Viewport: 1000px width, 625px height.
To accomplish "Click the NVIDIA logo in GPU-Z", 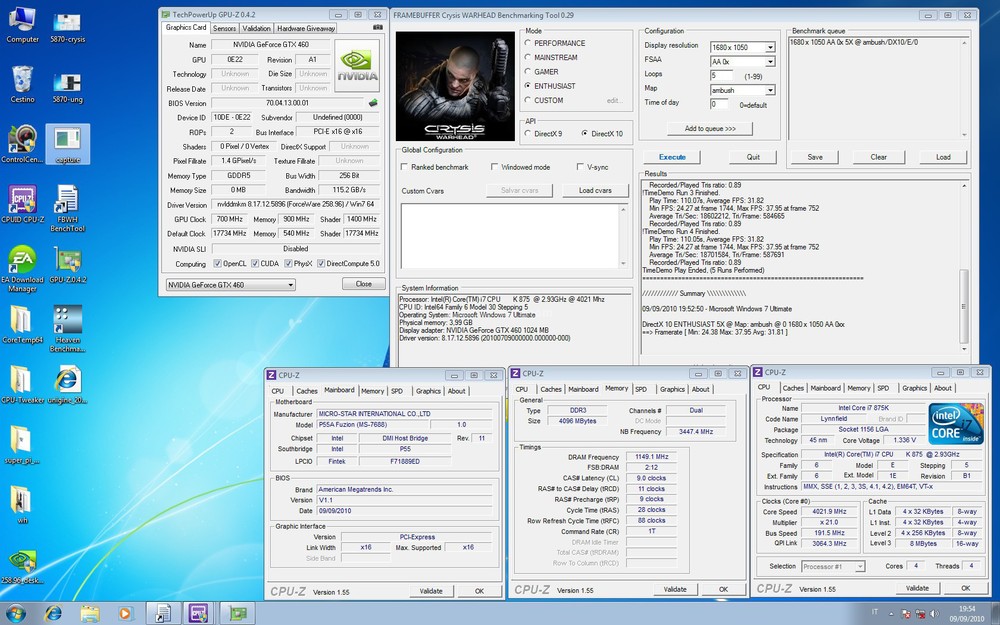I will tap(357, 65).
